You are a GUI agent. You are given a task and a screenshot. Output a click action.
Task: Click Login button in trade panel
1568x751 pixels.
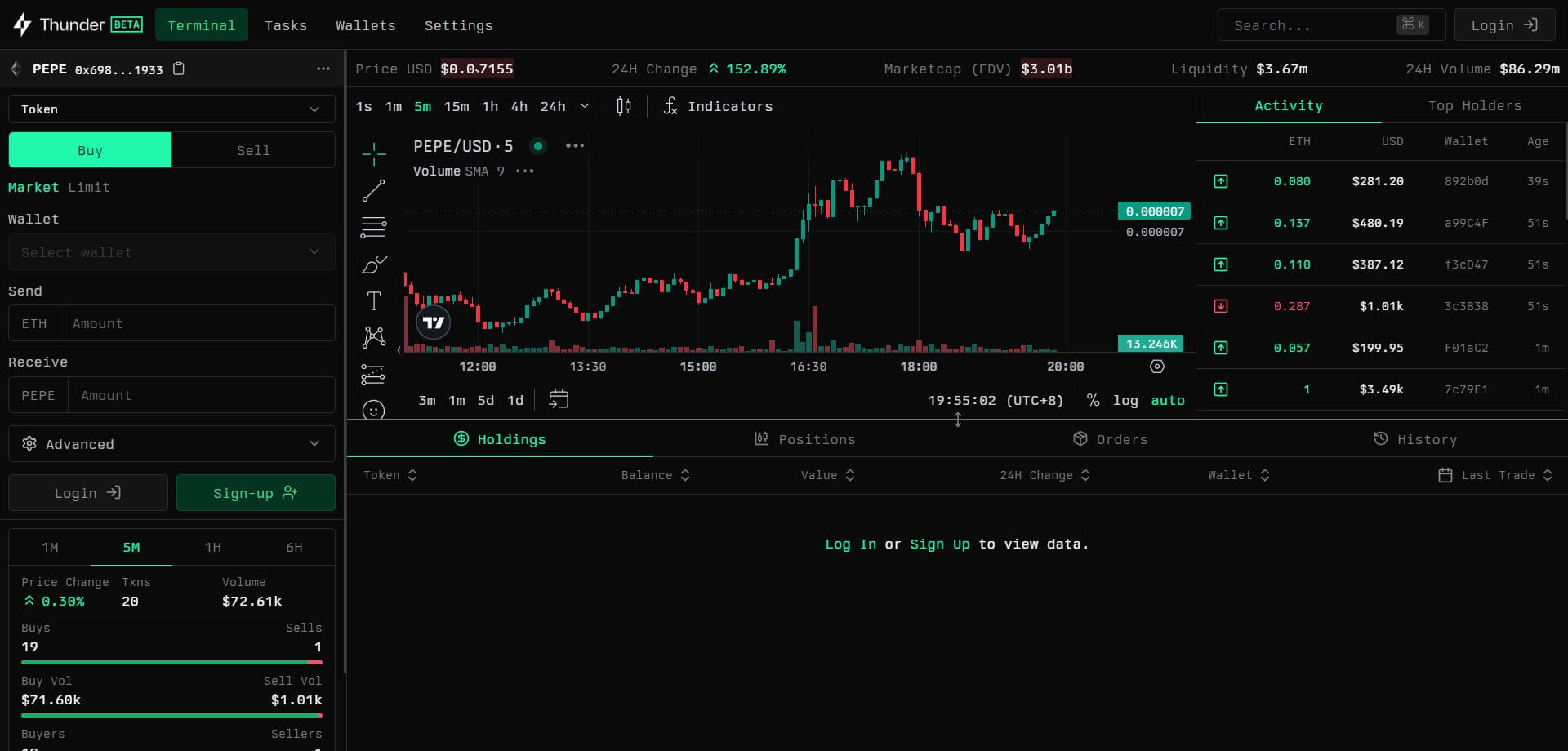tap(88, 493)
